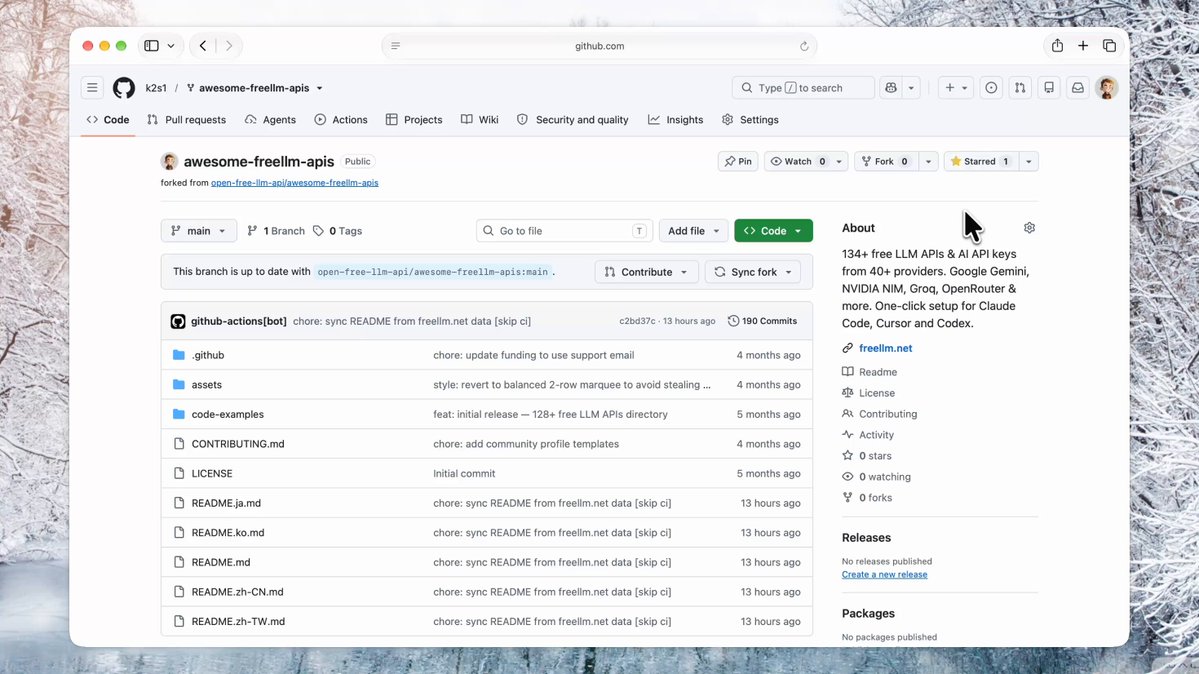Open Security and quality tab

pos(573,120)
